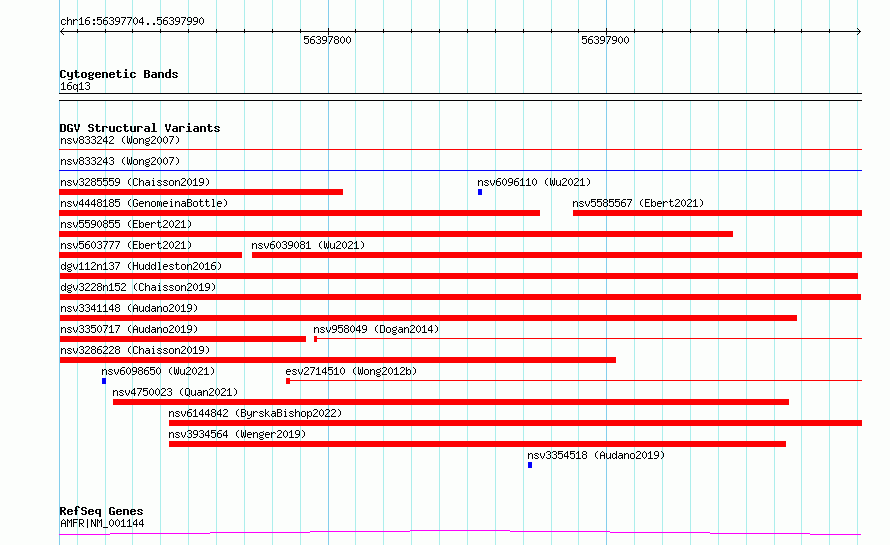
Task: Select the 16q13 cytogenetic band label
Action: (75, 86)
